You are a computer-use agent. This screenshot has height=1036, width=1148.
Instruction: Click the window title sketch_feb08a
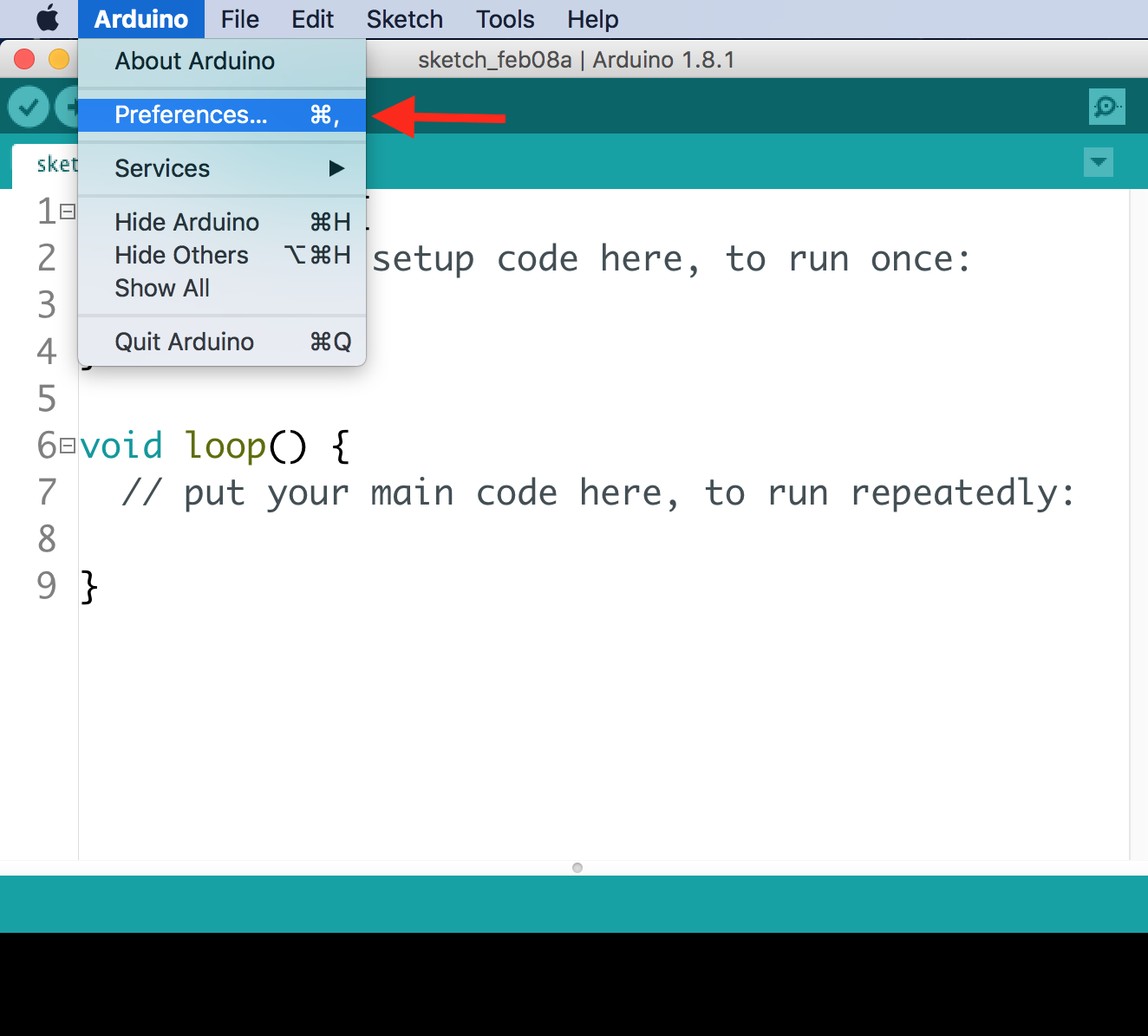pos(495,60)
